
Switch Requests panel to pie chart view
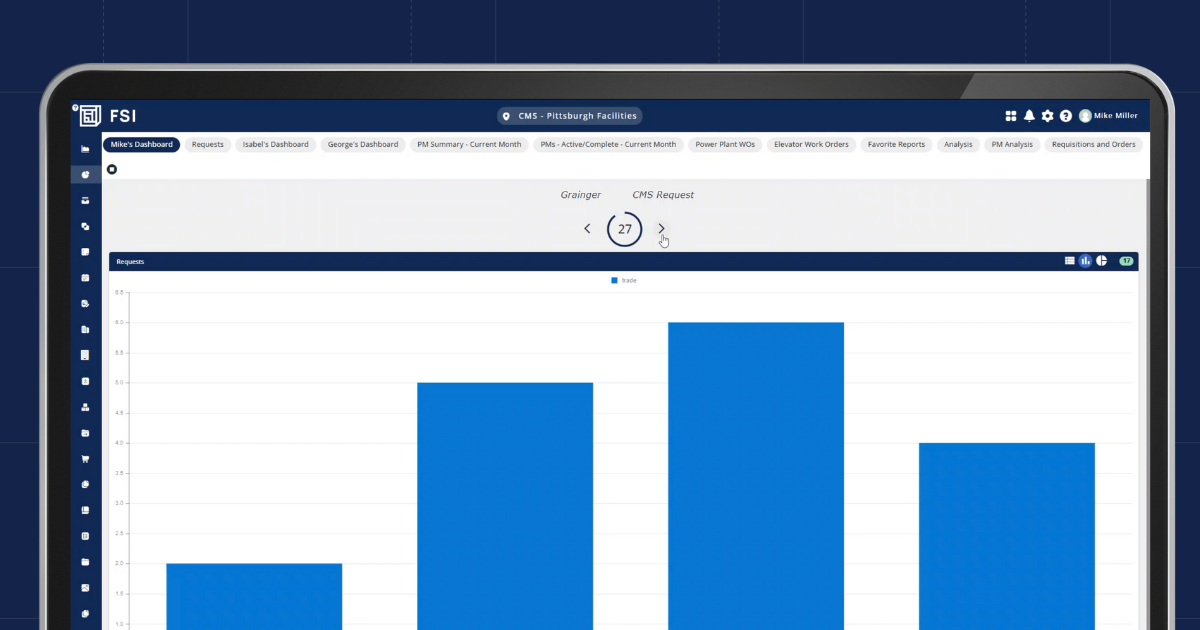pos(1101,260)
